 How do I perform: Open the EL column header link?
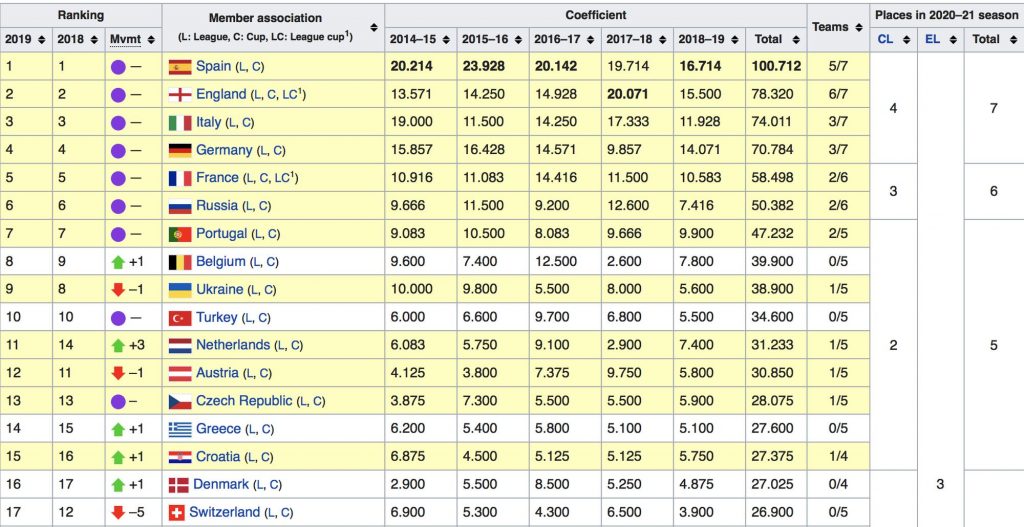point(932,40)
